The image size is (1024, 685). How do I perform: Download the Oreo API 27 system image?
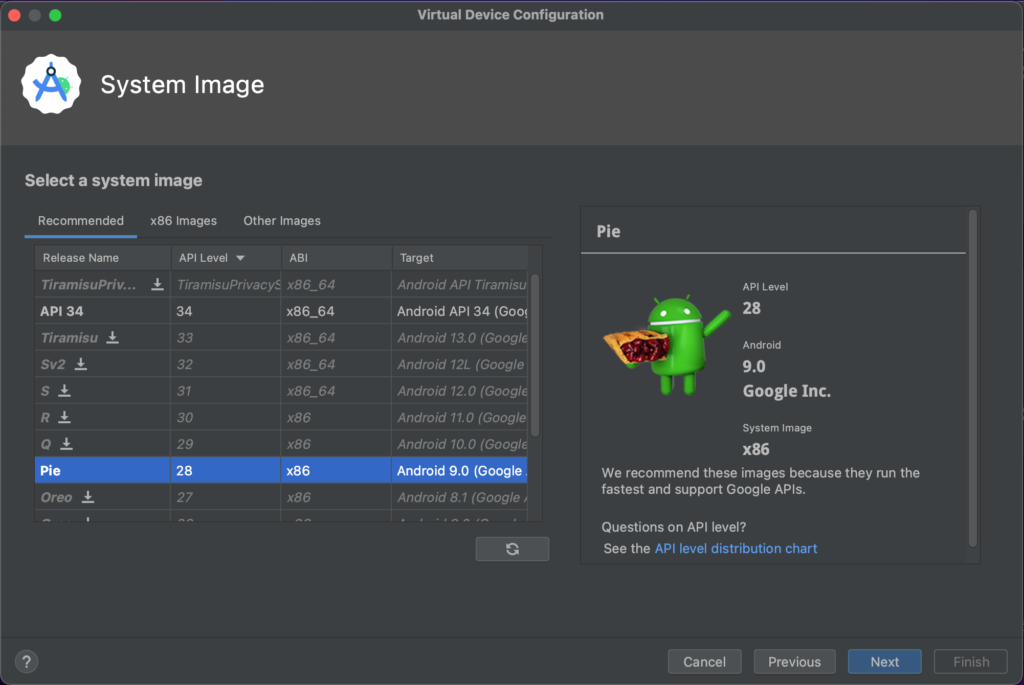tap(88, 497)
